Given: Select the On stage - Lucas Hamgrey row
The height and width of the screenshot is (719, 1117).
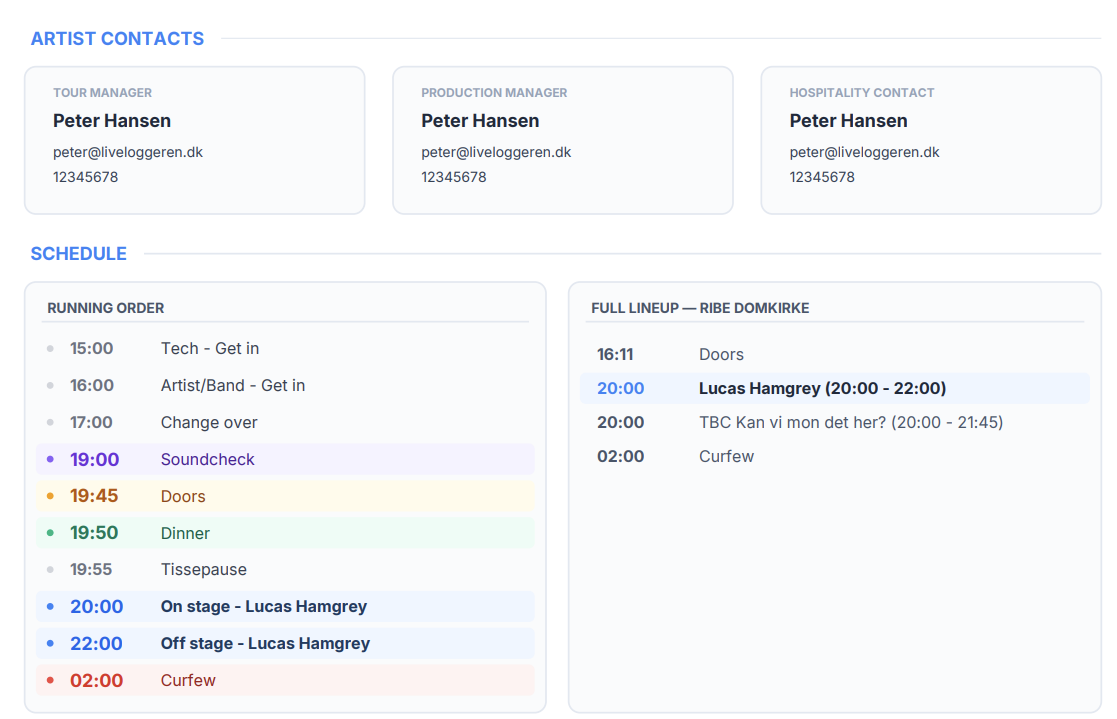Looking at the screenshot, I should pyautogui.click(x=285, y=607).
